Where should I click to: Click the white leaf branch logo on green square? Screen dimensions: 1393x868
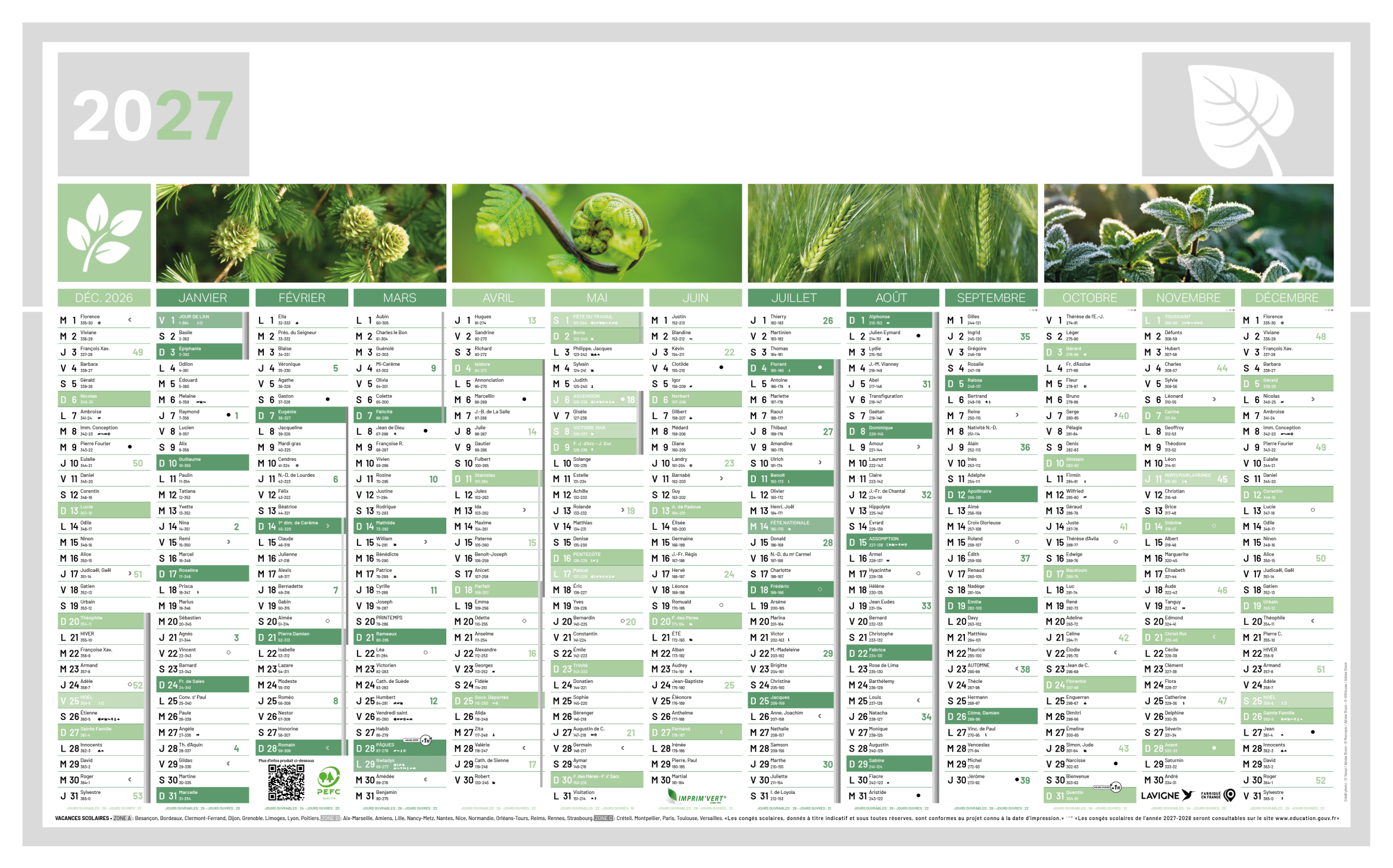(104, 232)
